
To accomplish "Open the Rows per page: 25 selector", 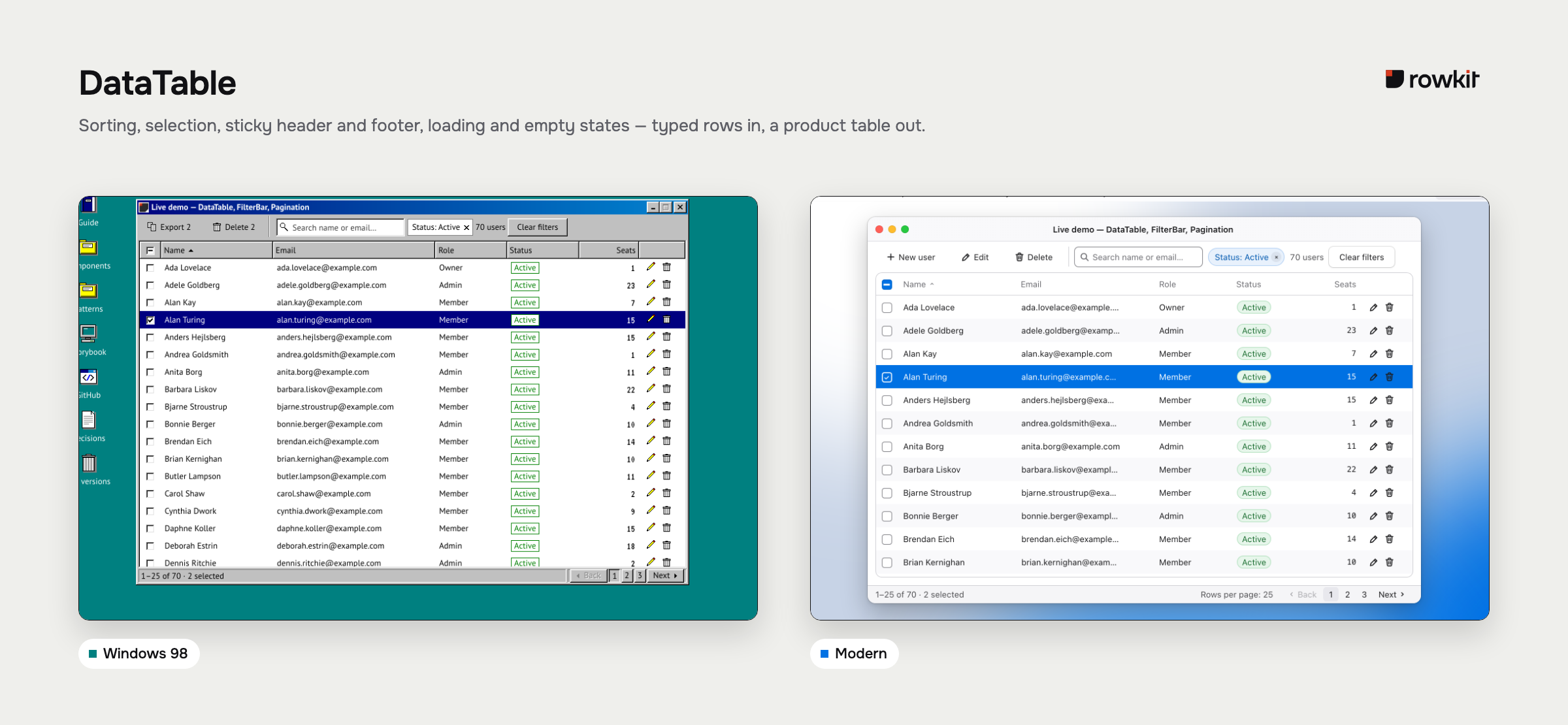I will (x=1236, y=594).
